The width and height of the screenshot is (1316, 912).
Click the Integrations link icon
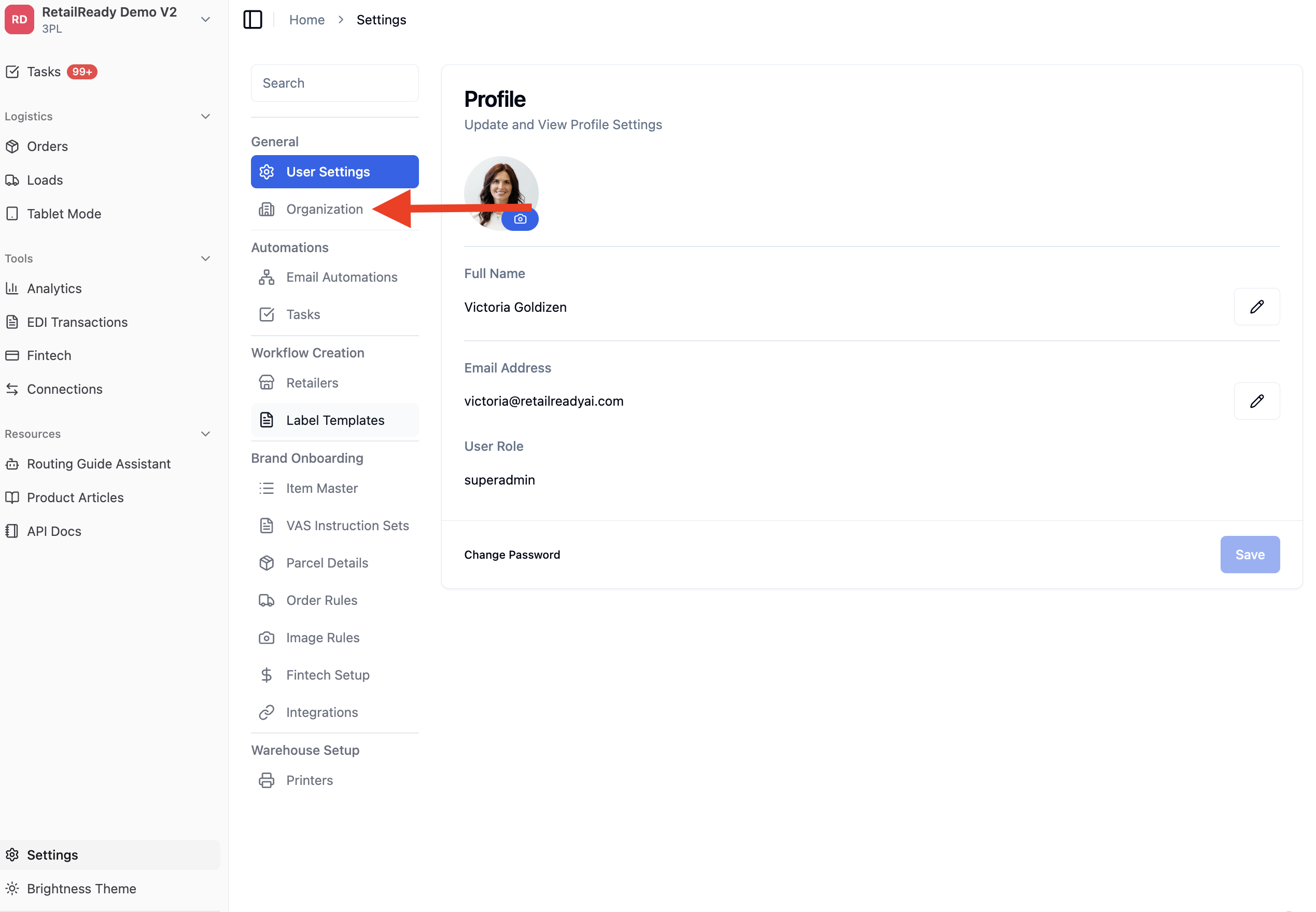click(267, 713)
